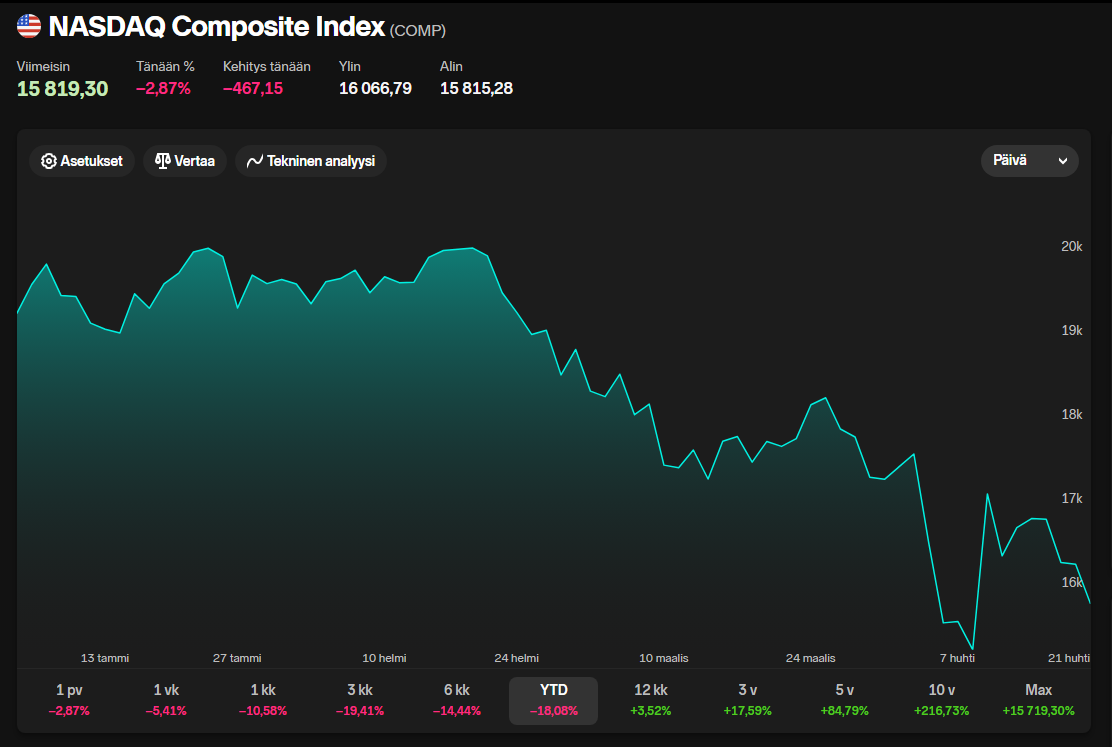Screen dimensions: 1112x747
Task: Click the Kehitys tänään value −467,15
Action: [x=252, y=89]
